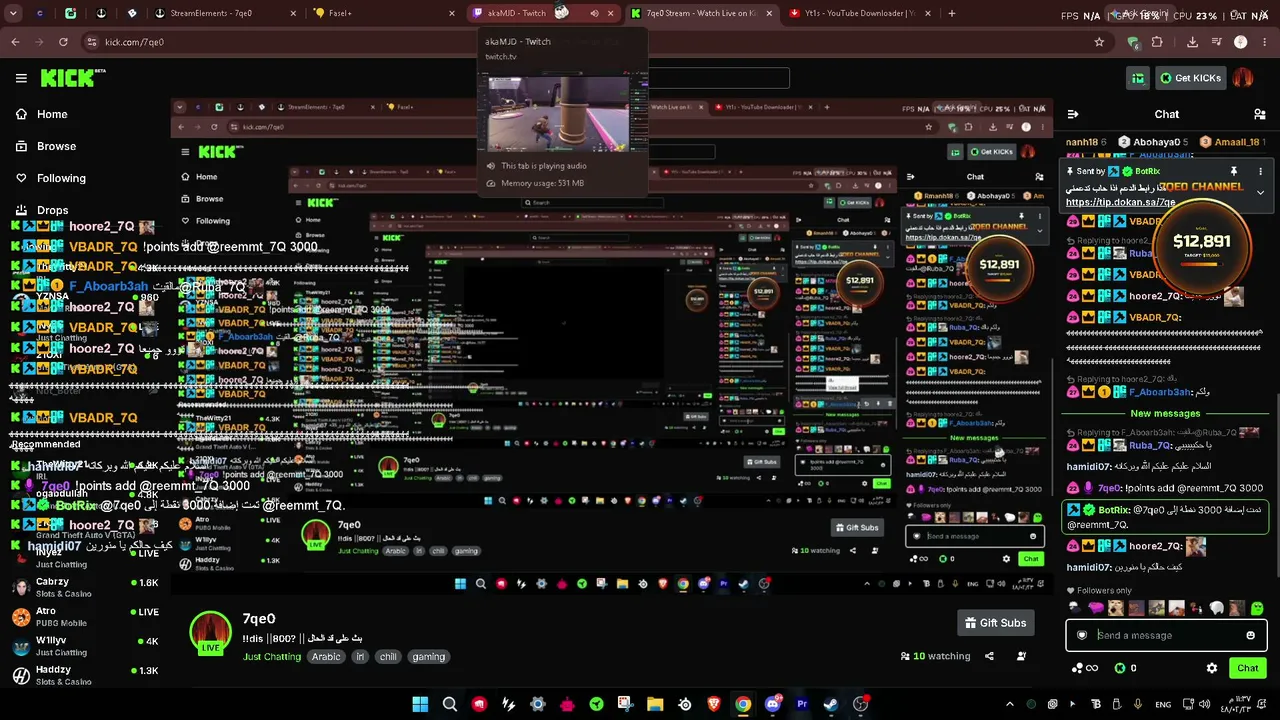Unpin the BotRix pinned message

(x=1233, y=171)
